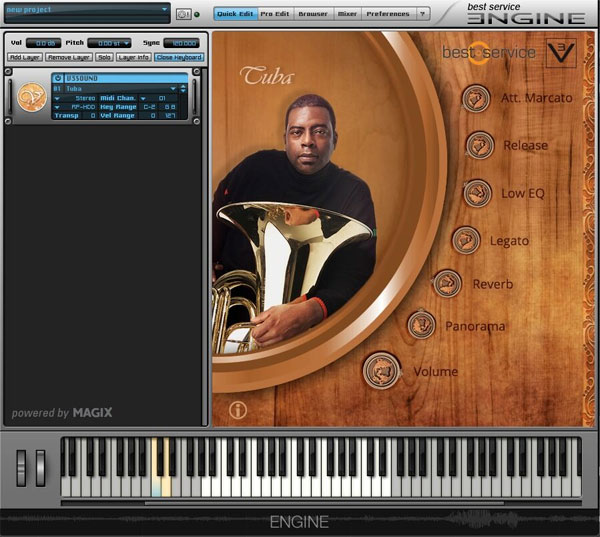Open the info icon below the Tuba picture
Viewport: 600px width, 537px height.
[238, 410]
